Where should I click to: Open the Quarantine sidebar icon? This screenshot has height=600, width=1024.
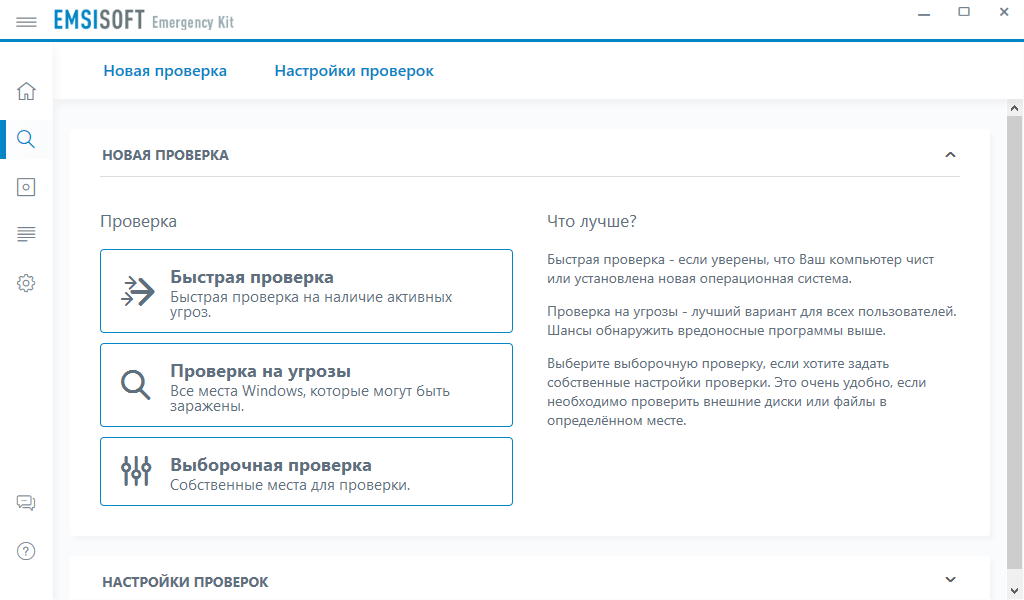point(27,187)
